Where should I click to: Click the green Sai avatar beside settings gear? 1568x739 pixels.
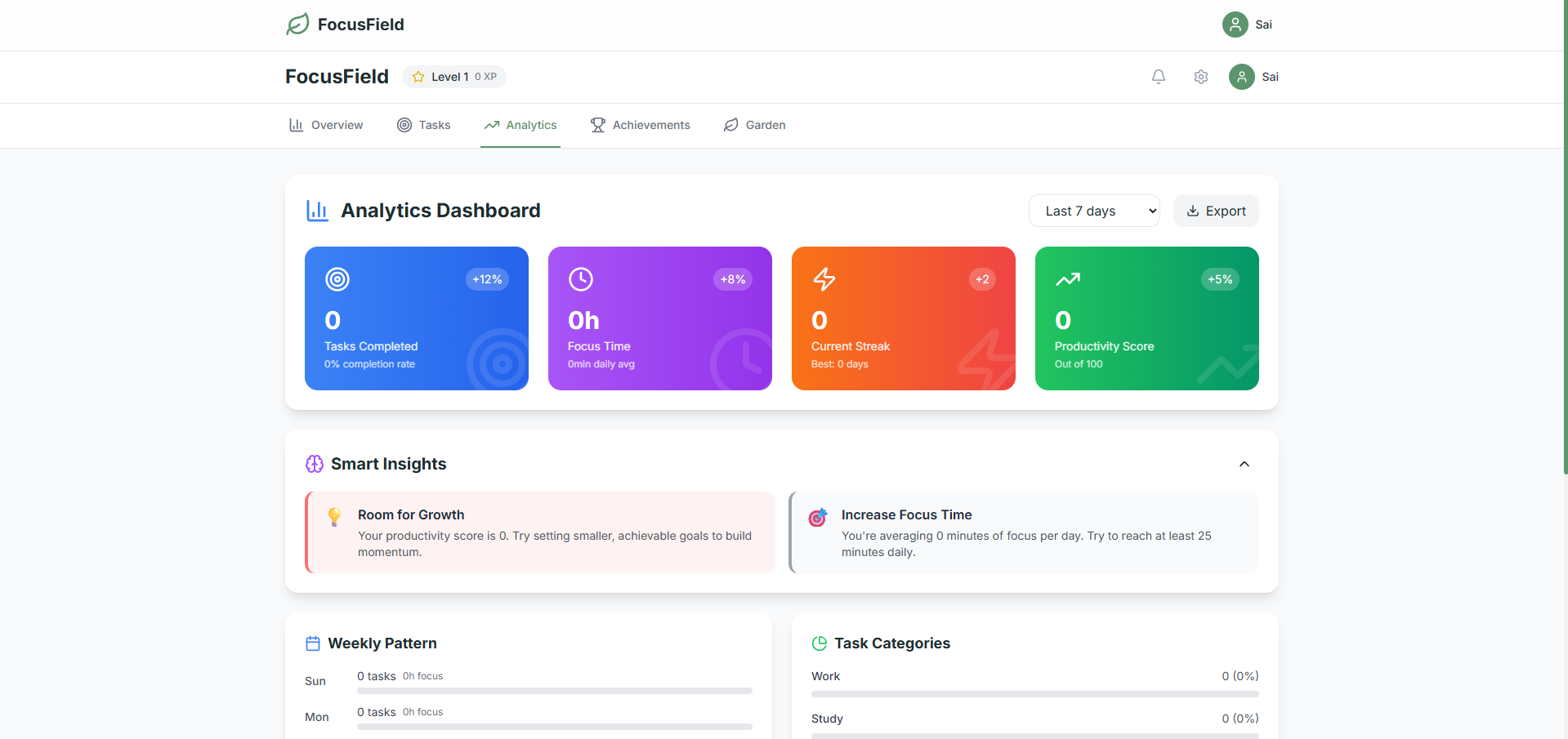(x=1242, y=77)
